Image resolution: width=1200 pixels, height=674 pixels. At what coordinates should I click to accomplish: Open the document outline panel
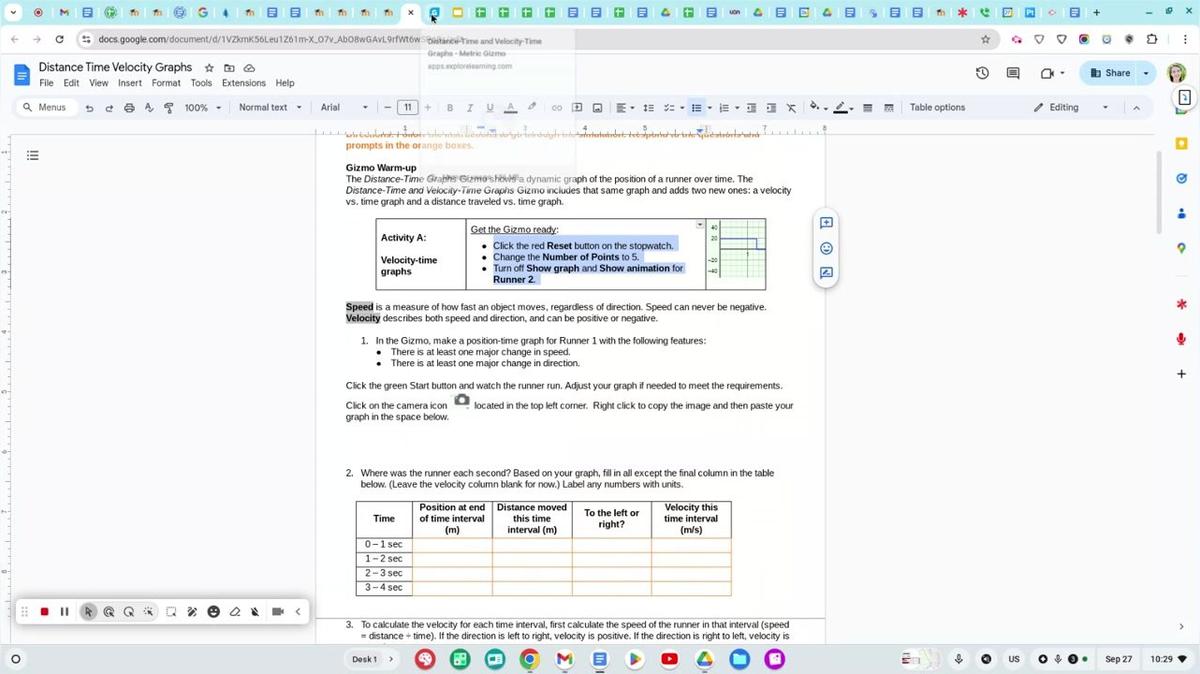click(x=32, y=155)
